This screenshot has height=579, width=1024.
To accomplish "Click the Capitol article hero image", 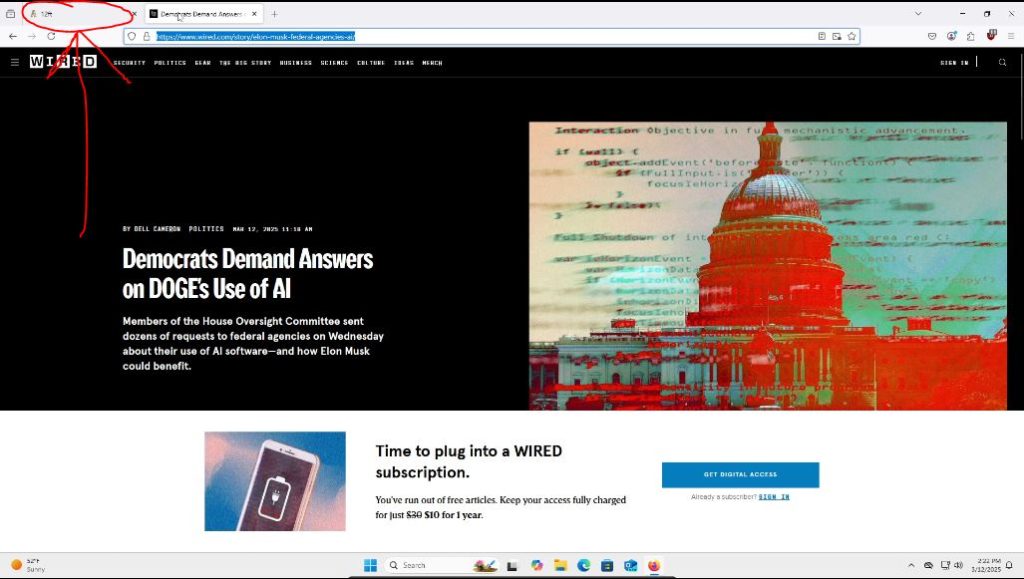I will tap(767, 266).
